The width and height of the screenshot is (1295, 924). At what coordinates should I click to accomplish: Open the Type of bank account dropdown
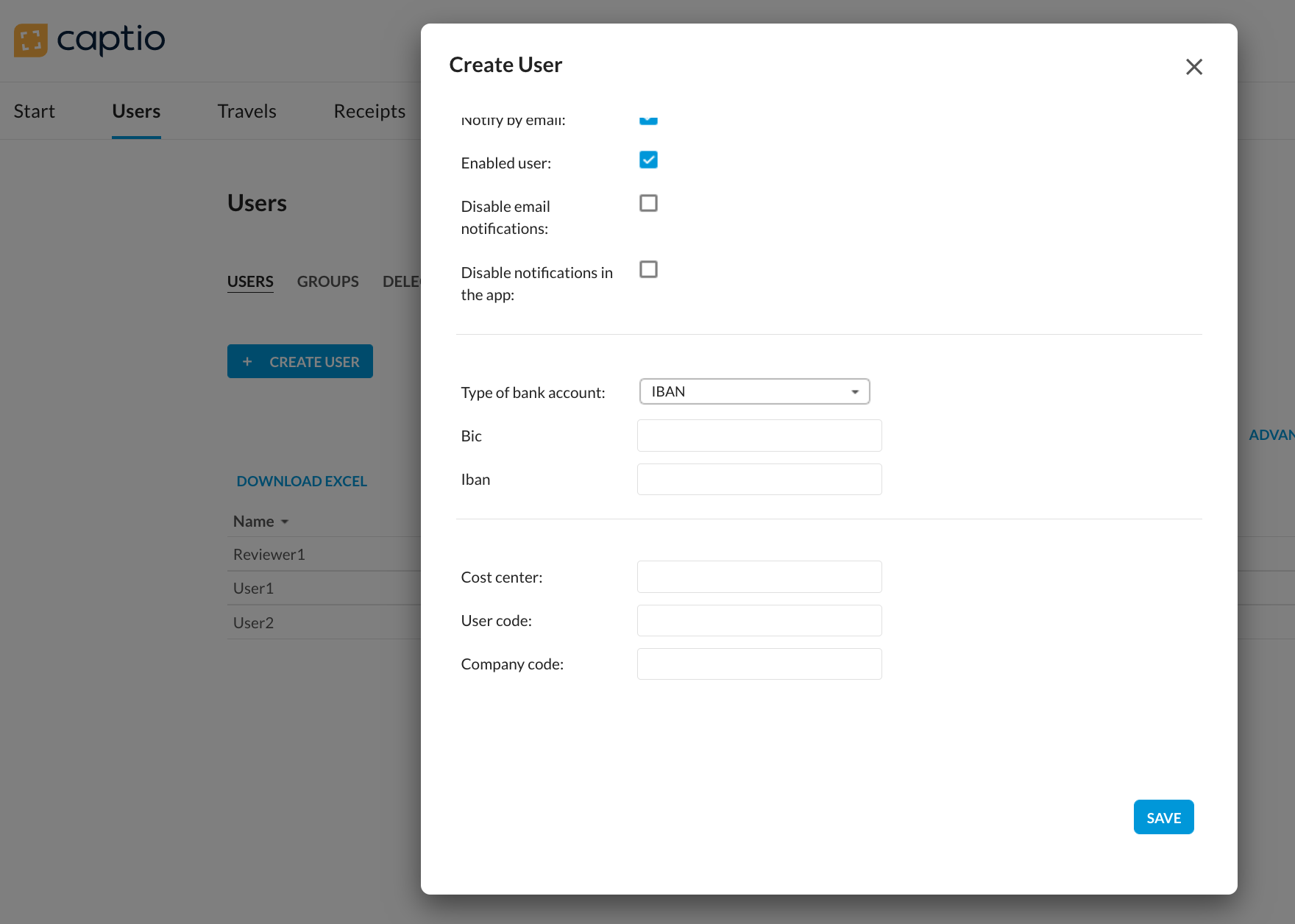click(x=754, y=391)
